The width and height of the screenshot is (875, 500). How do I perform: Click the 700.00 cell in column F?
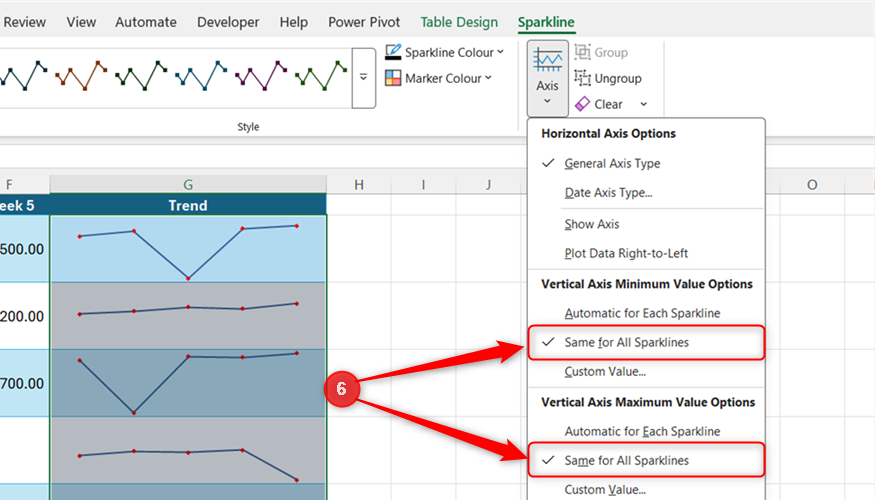(25, 383)
